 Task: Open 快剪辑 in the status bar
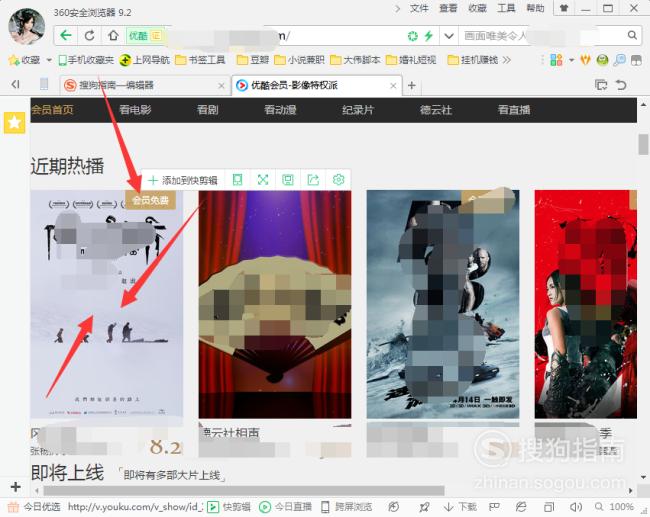pyautogui.click(x=228, y=507)
